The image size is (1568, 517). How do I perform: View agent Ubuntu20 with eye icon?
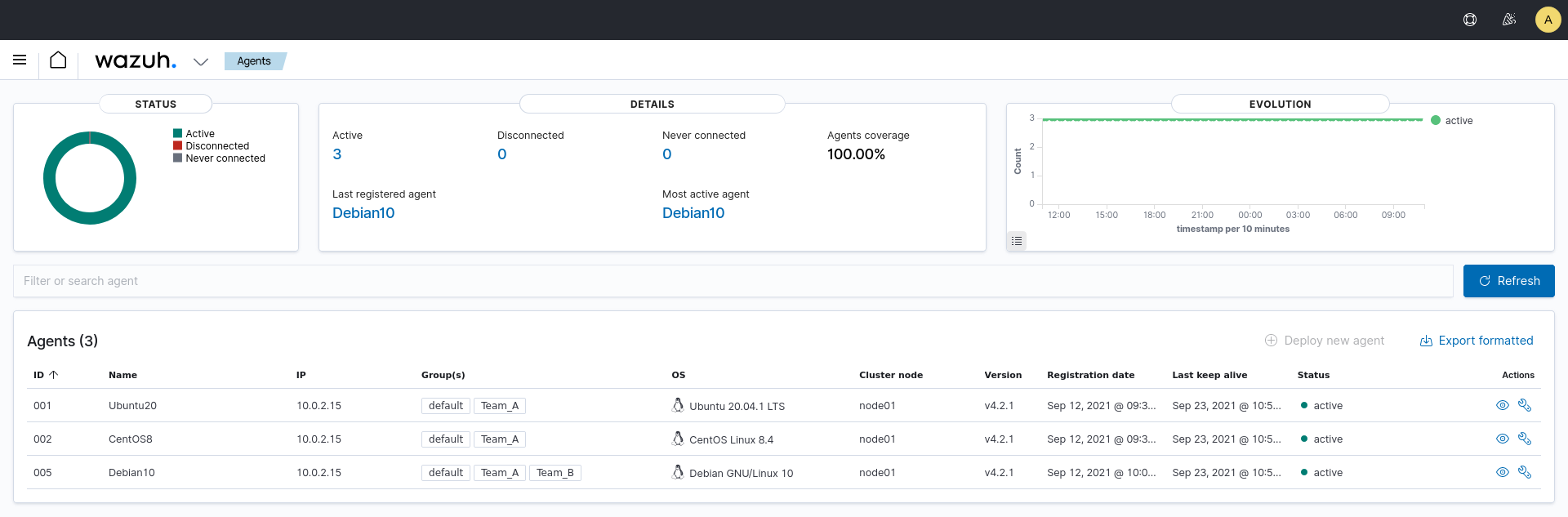tap(1502, 405)
